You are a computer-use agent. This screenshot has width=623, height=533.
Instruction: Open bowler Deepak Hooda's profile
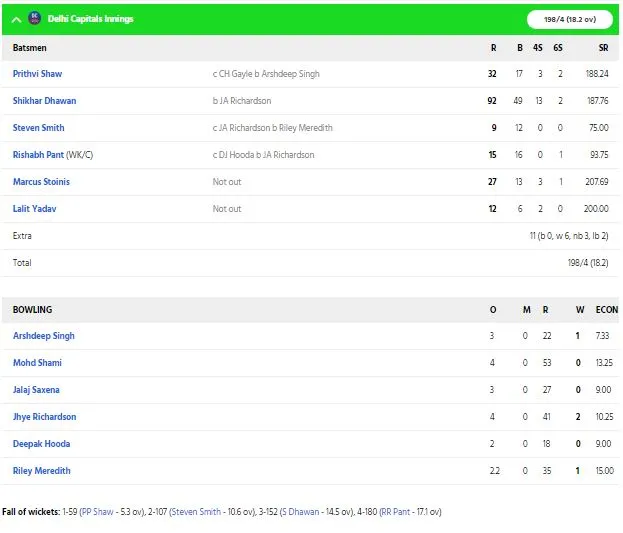click(41, 444)
